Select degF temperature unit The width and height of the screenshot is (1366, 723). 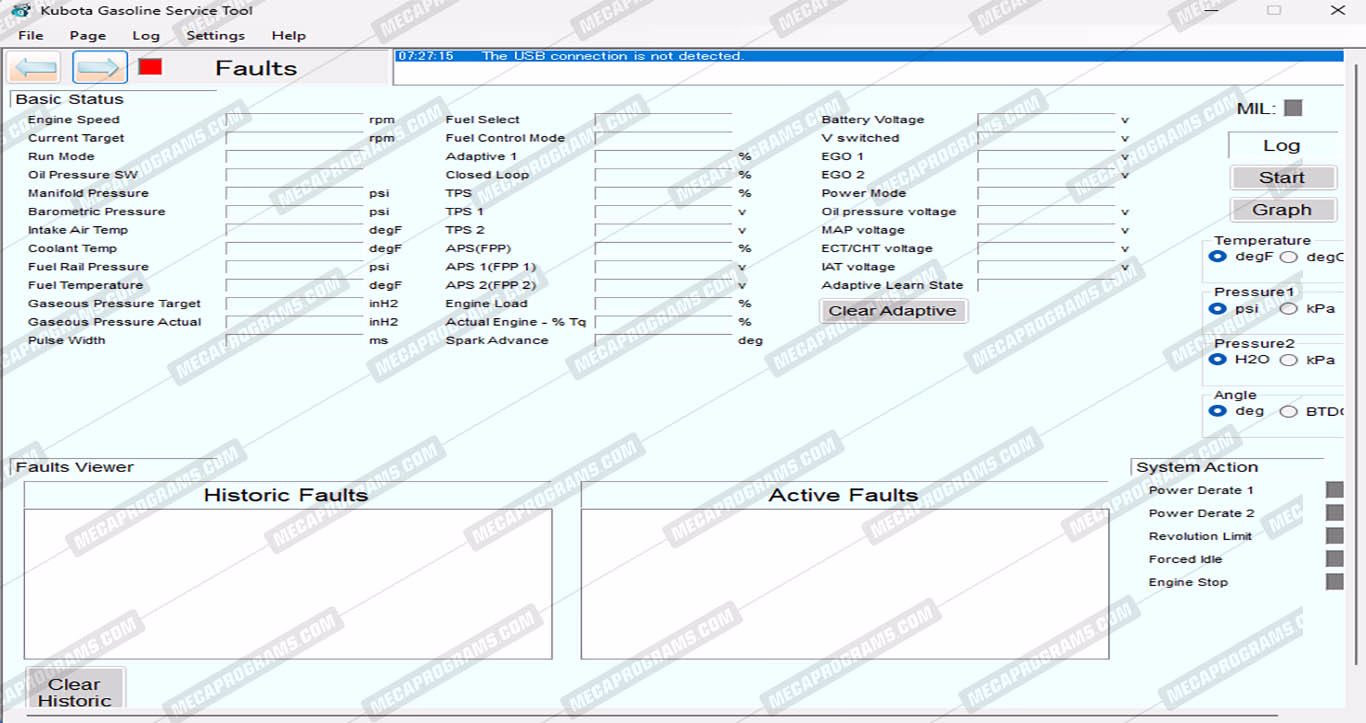1218,257
